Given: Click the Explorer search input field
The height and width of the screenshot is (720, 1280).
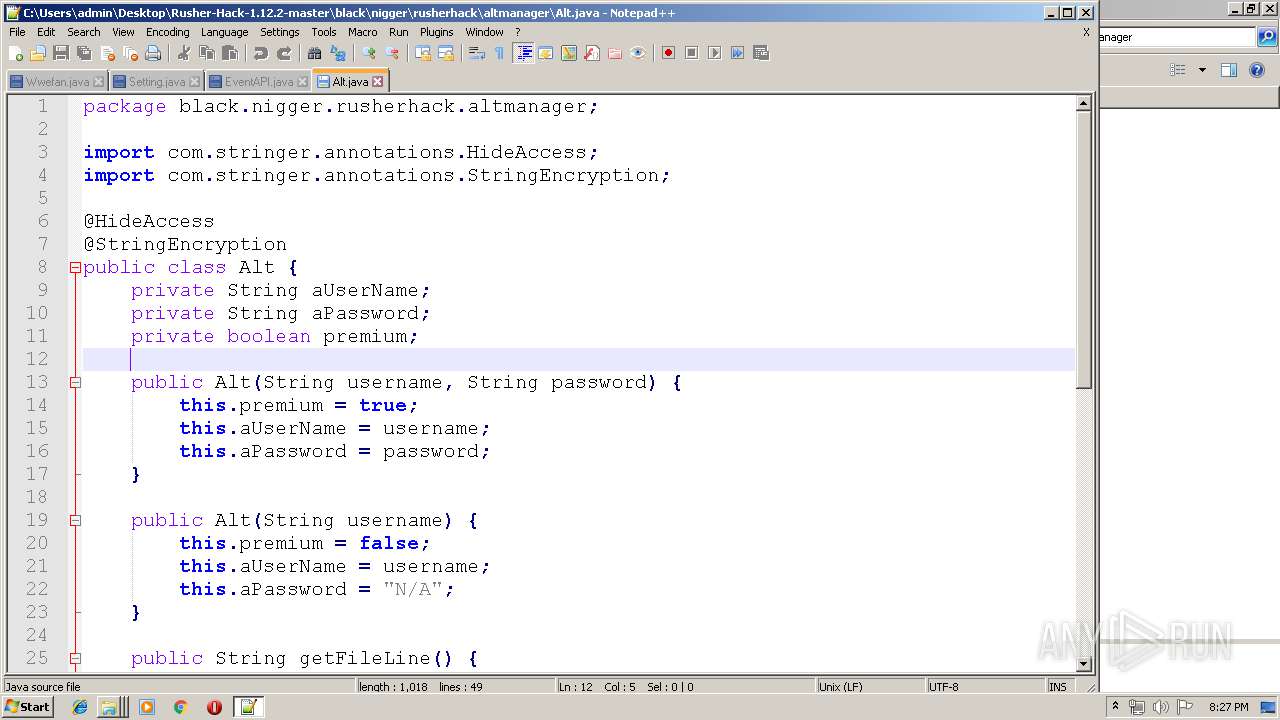Looking at the screenshot, I should pyautogui.click(x=1177, y=37).
